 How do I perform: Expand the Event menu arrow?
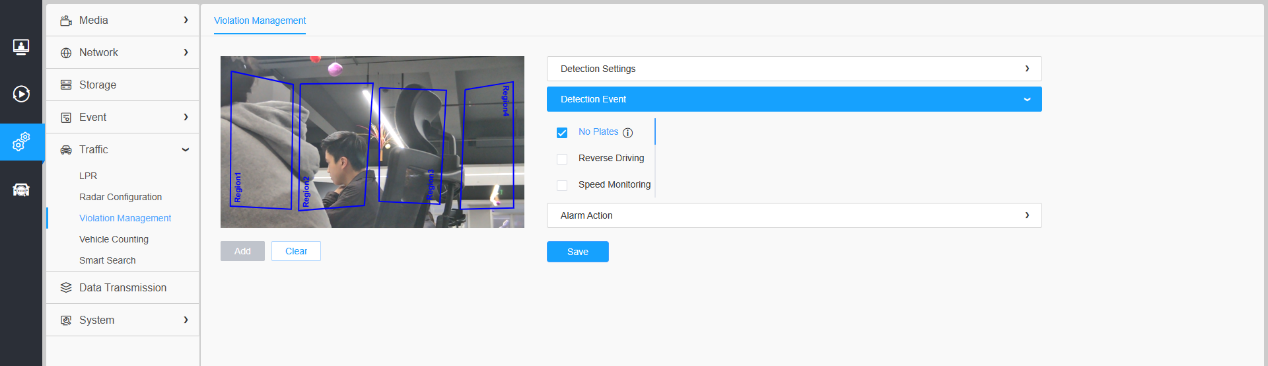point(185,117)
